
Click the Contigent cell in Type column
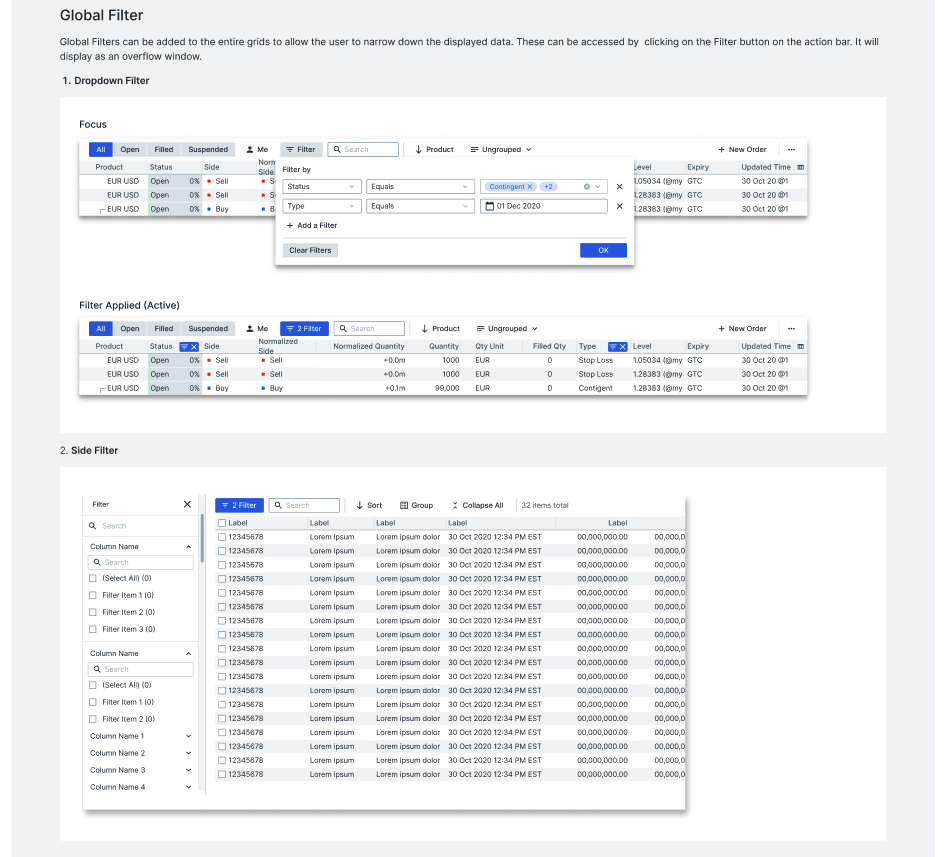point(595,389)
